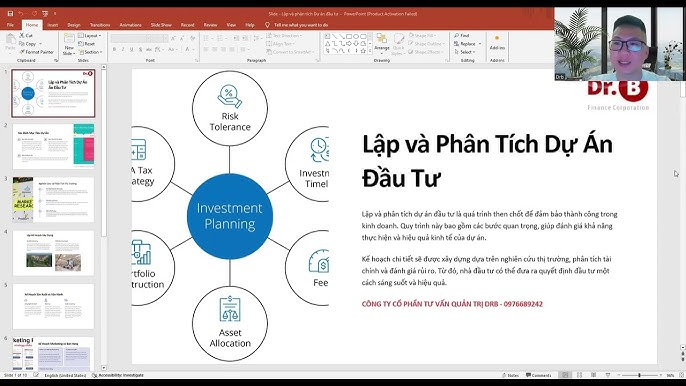Undo the last action
This screenshot has height=386, width=686.
click(21, 14)
